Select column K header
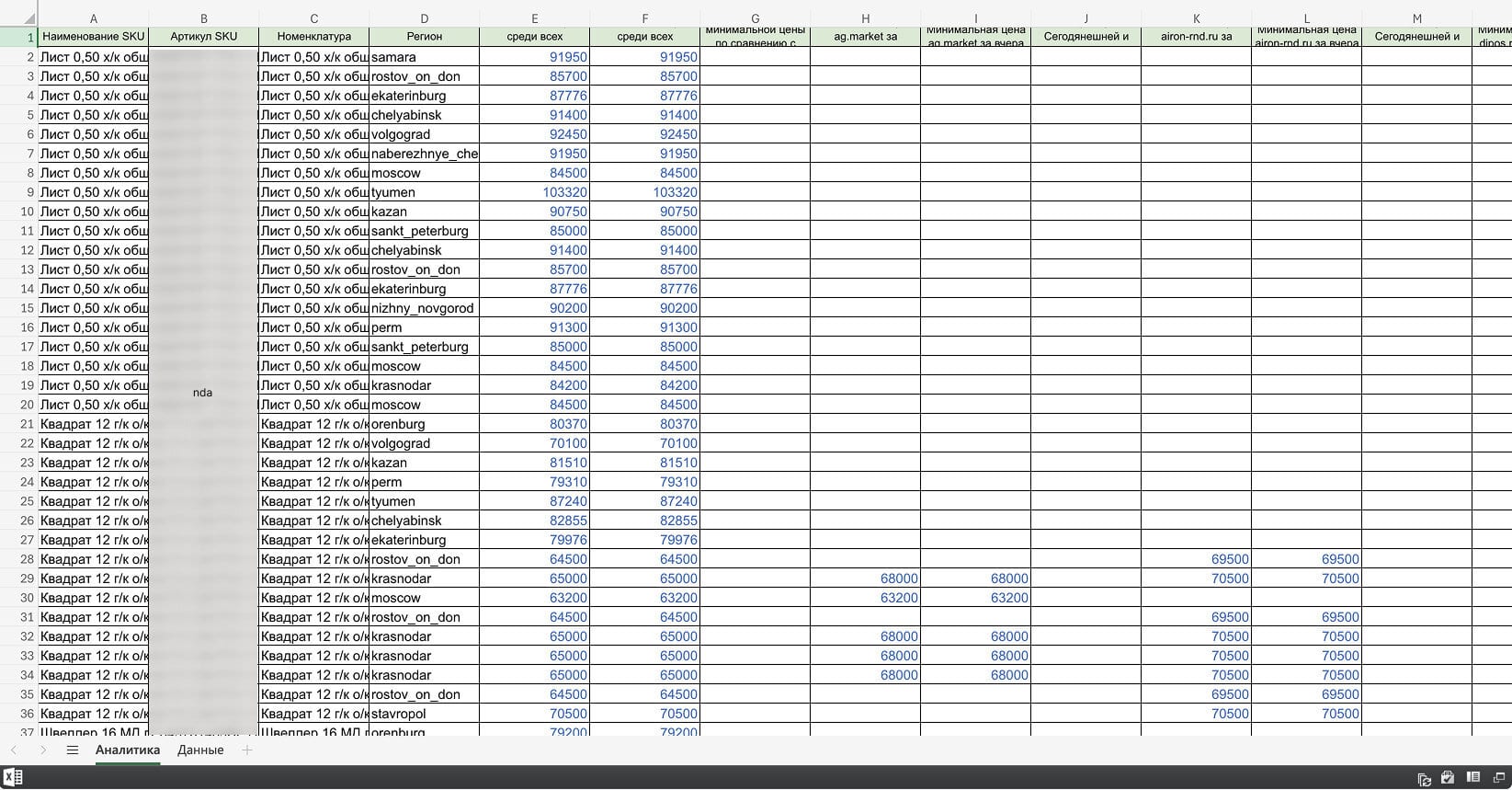The image size is (1512, 790). point(1196,18)
